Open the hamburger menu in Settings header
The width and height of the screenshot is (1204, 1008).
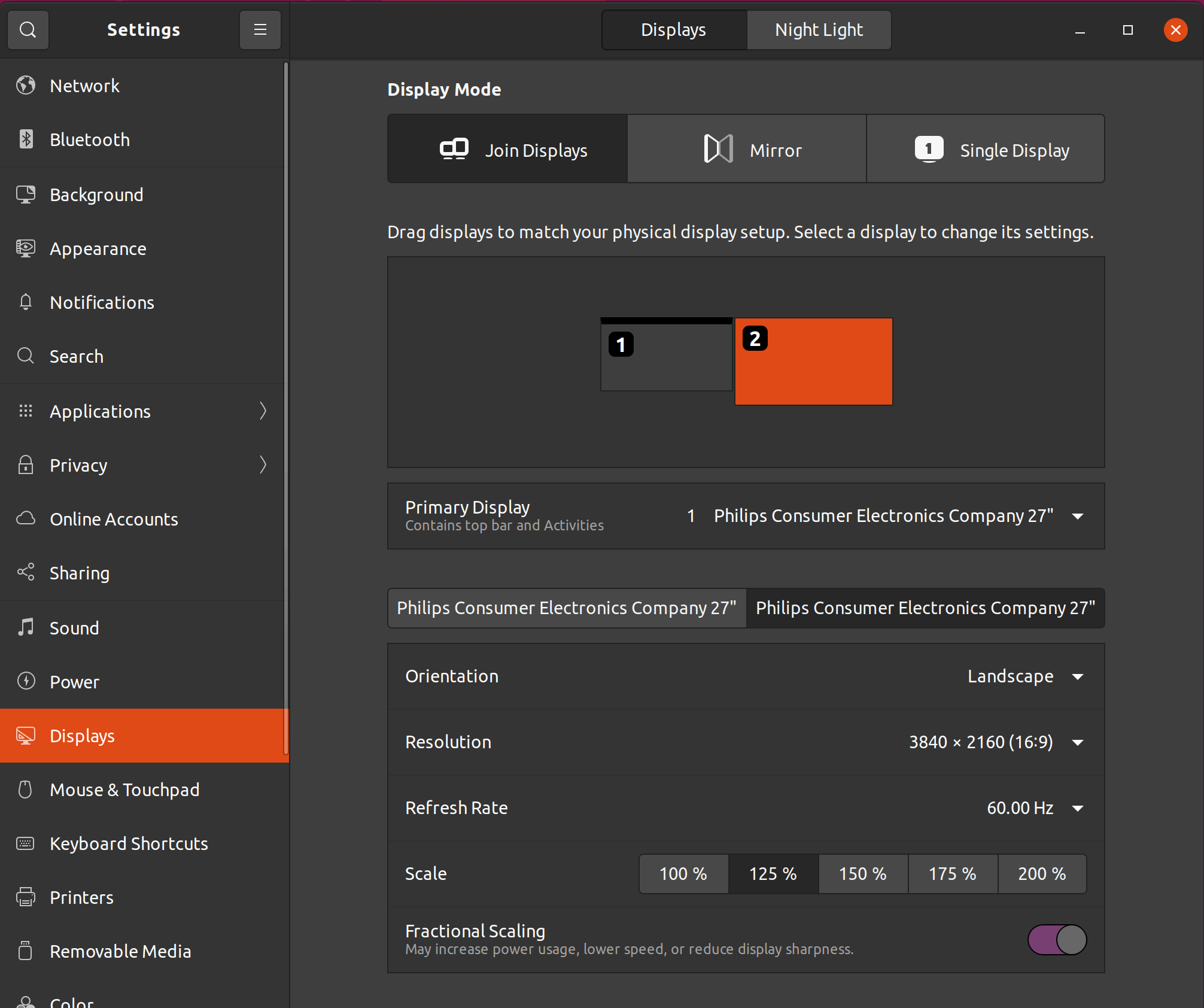tap(260, 29)
